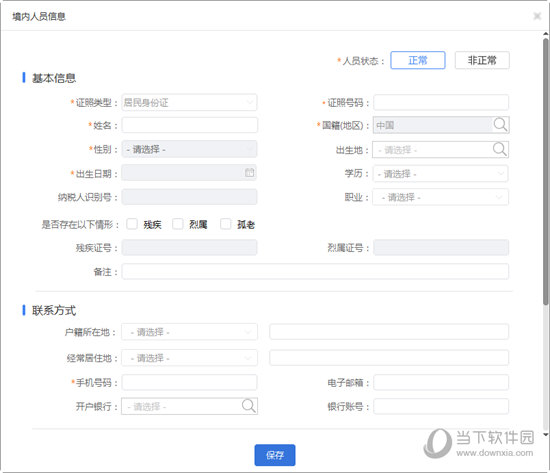Screen dimensions: 550x473
Task: Open the 性别 dropdown
Action: click(x=189, y=149)
